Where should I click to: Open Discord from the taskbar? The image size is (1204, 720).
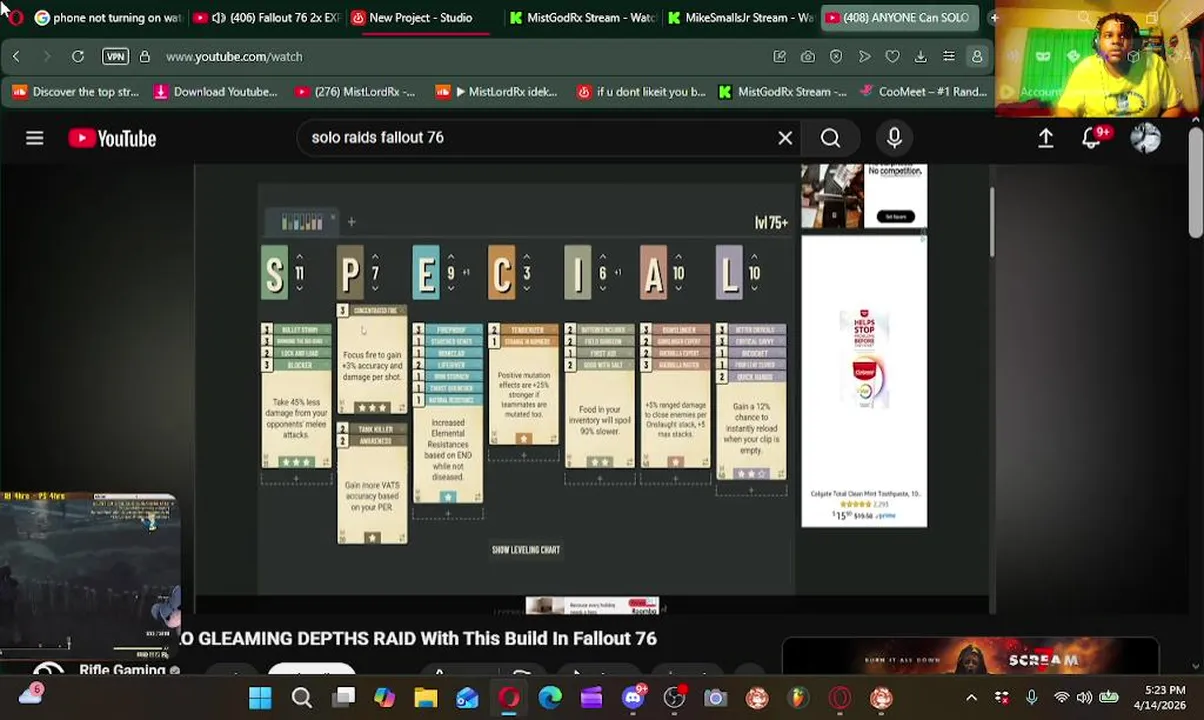tap(633, 697)
